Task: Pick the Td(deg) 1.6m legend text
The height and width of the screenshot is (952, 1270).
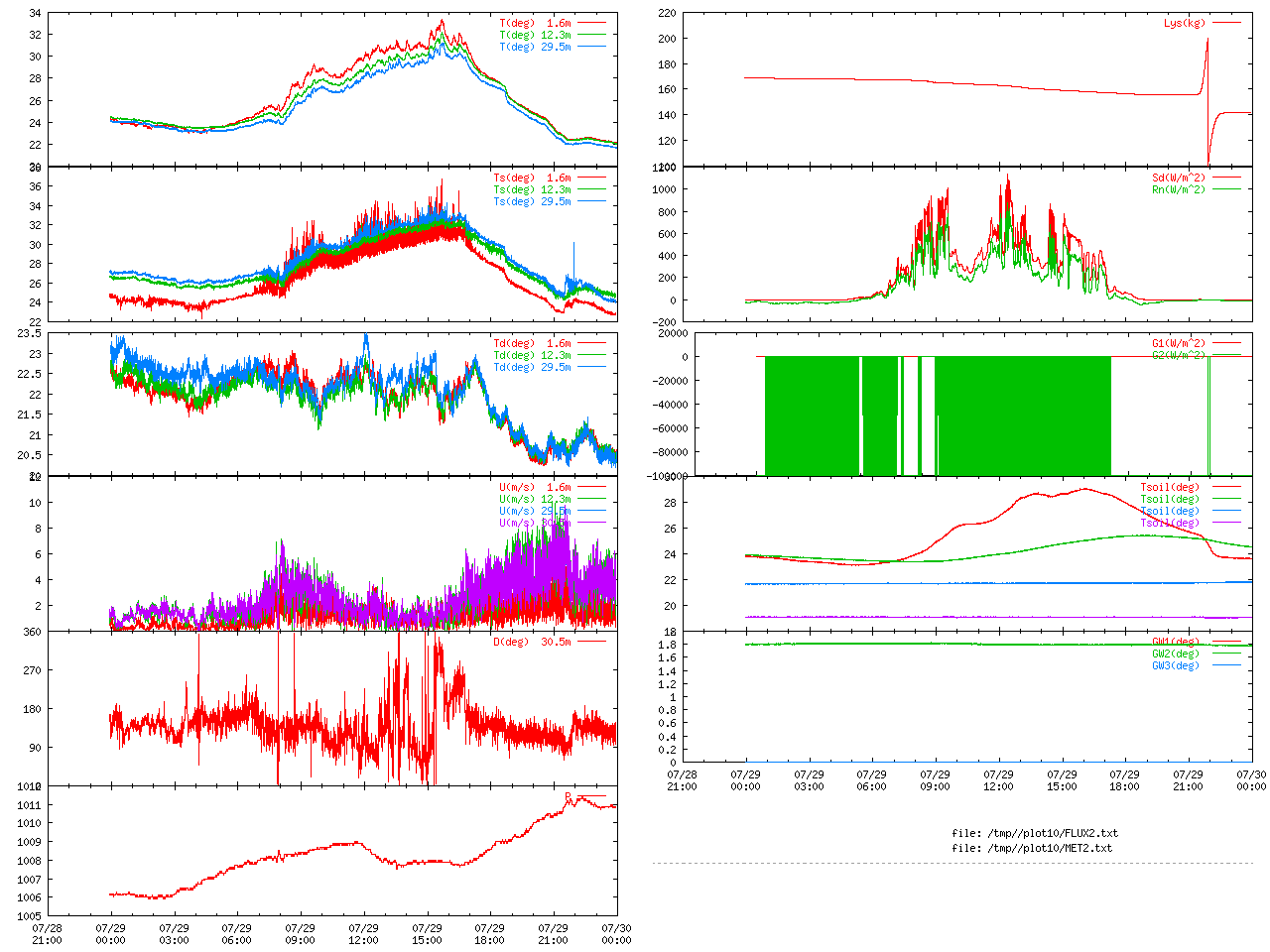Action: pos(533,343)
